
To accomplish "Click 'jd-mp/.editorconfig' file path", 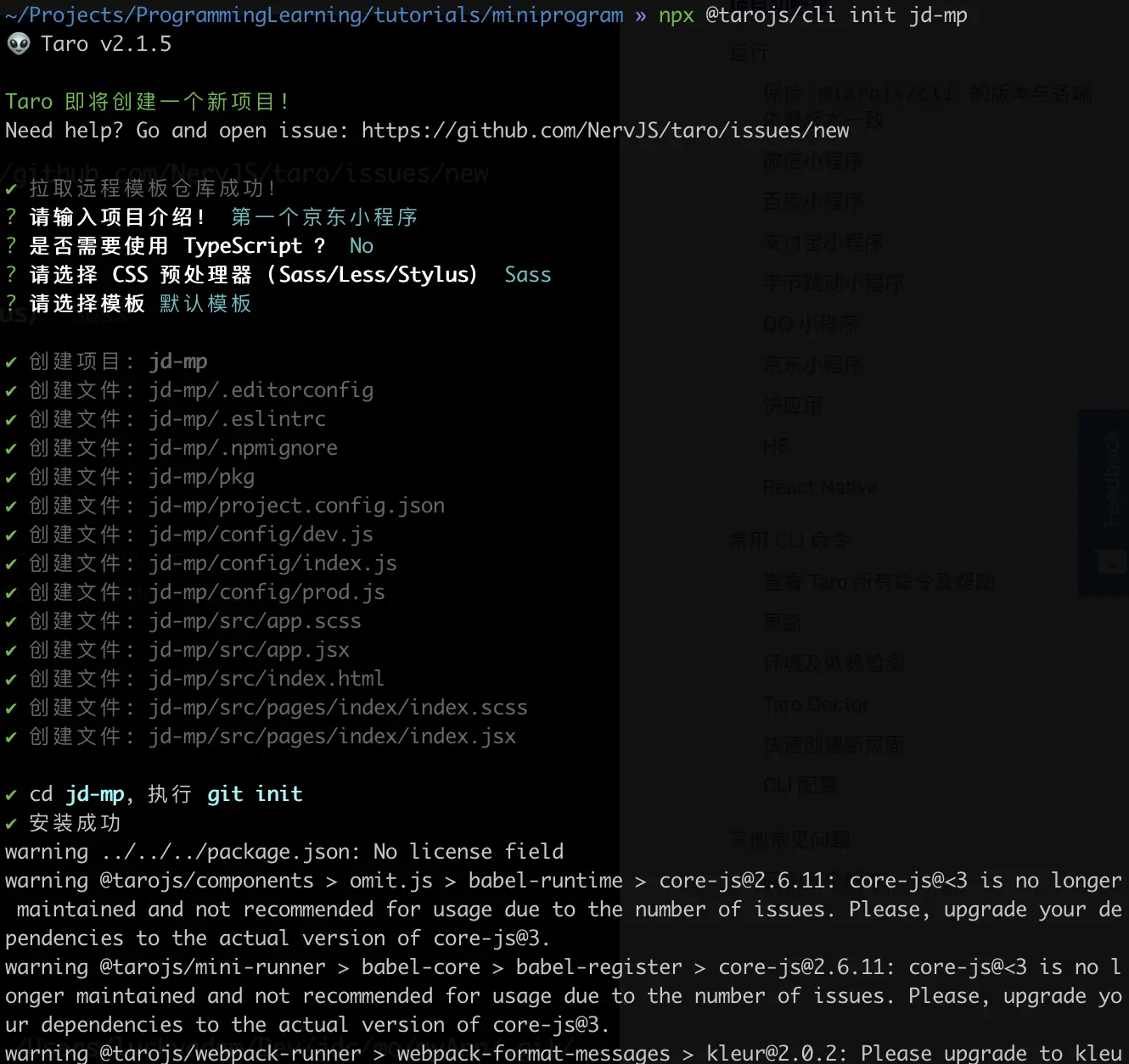I will pyautogui.click(x=261, y=390).
